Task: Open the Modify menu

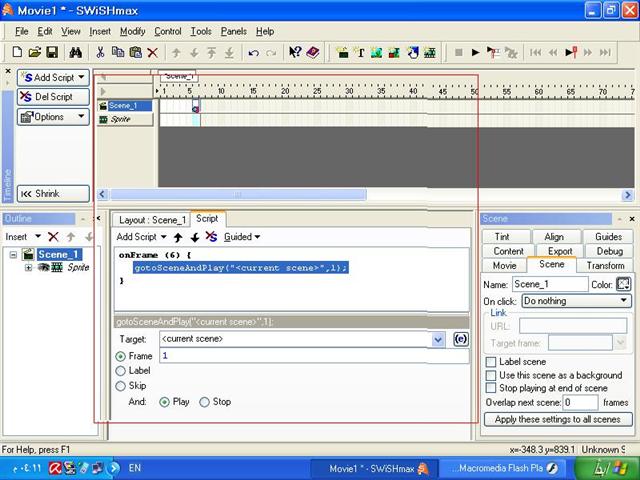Action: click(x=132, y=31)
